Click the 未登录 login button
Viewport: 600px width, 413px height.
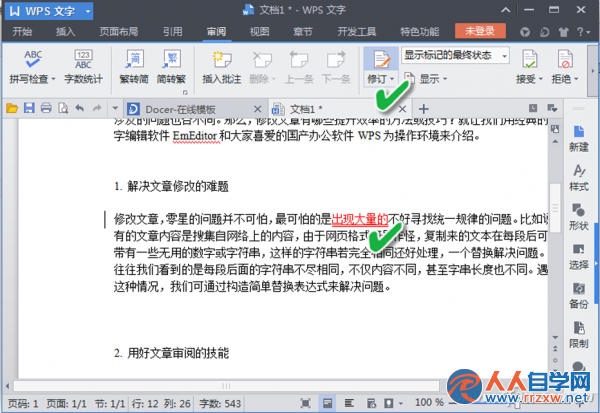(480, 31)
